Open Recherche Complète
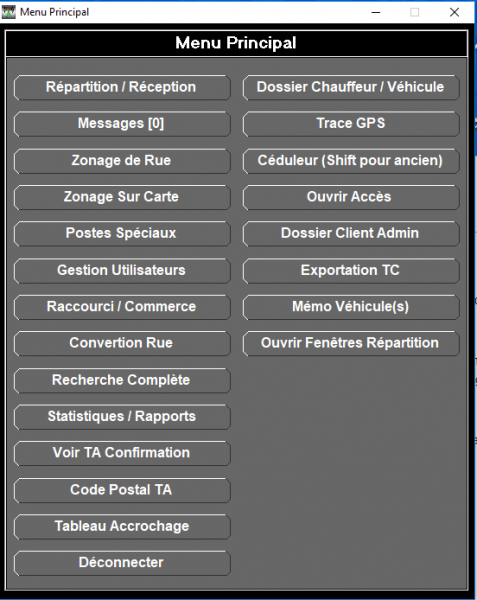Screen dimensions: 477x600 pyautogui.click(x=122, y=380)
